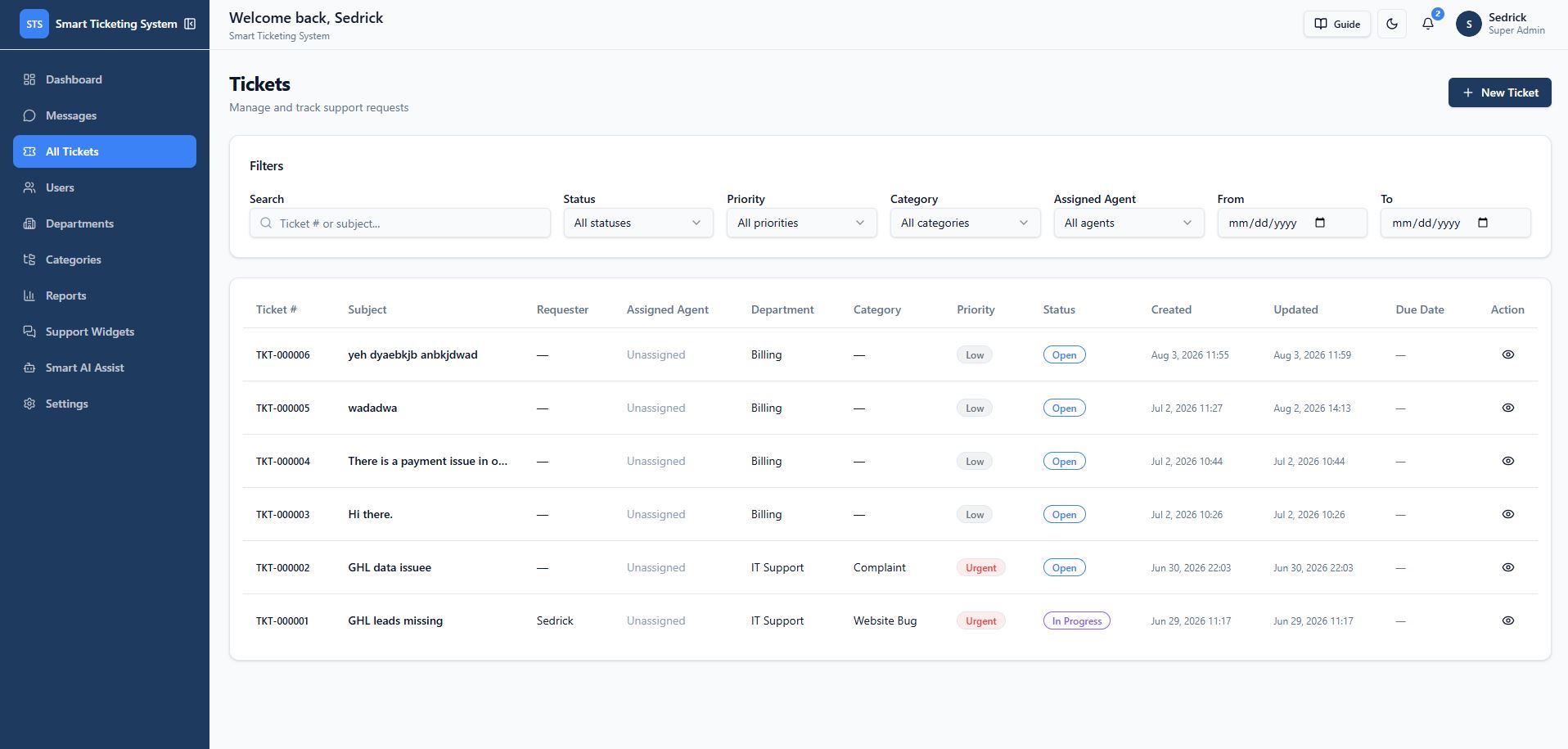Image resolution: width=1568 pixels, height=749 pixels.
Task: Click ticket number TKT-000003
Action: [x=283, y=514]
